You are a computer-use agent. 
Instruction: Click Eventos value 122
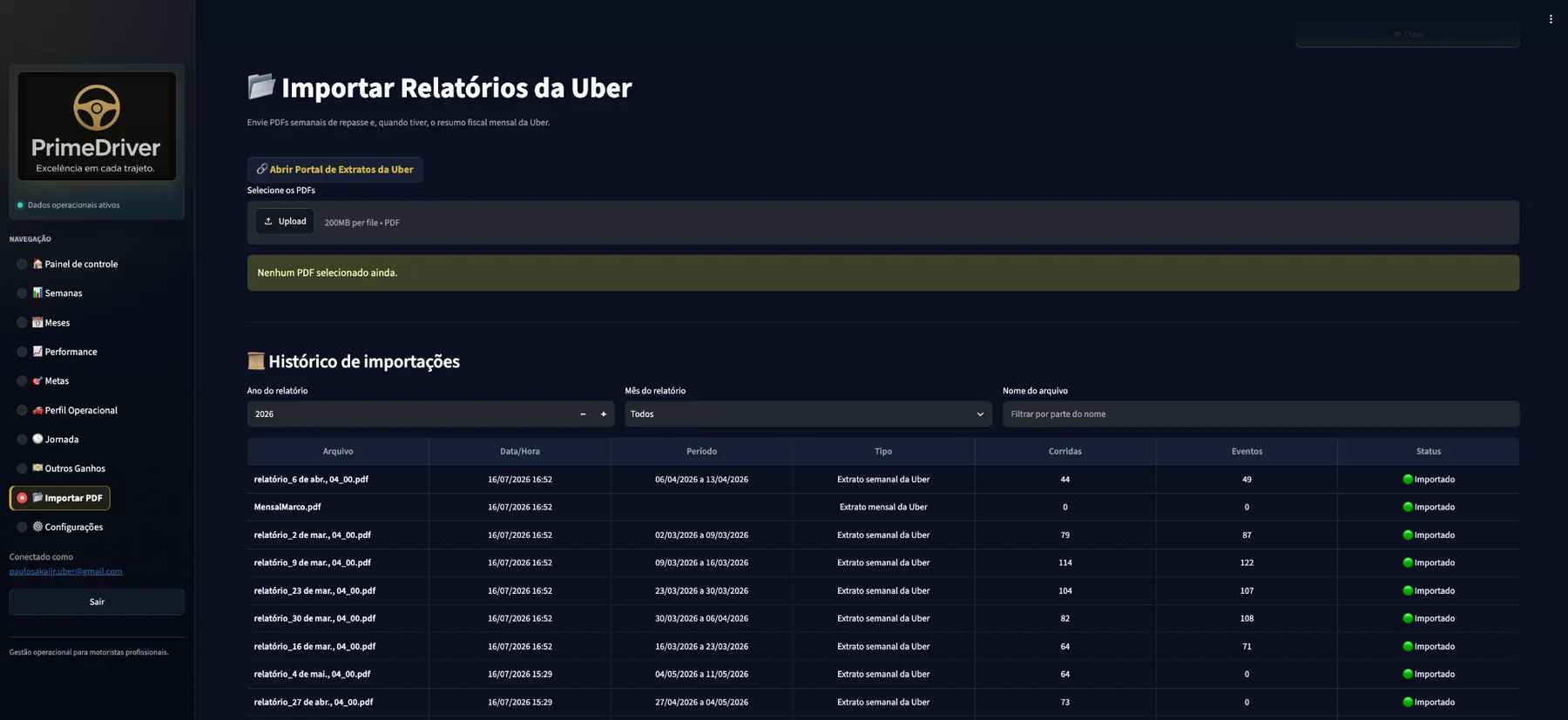pyautogui.click(x=1247, y=562)
